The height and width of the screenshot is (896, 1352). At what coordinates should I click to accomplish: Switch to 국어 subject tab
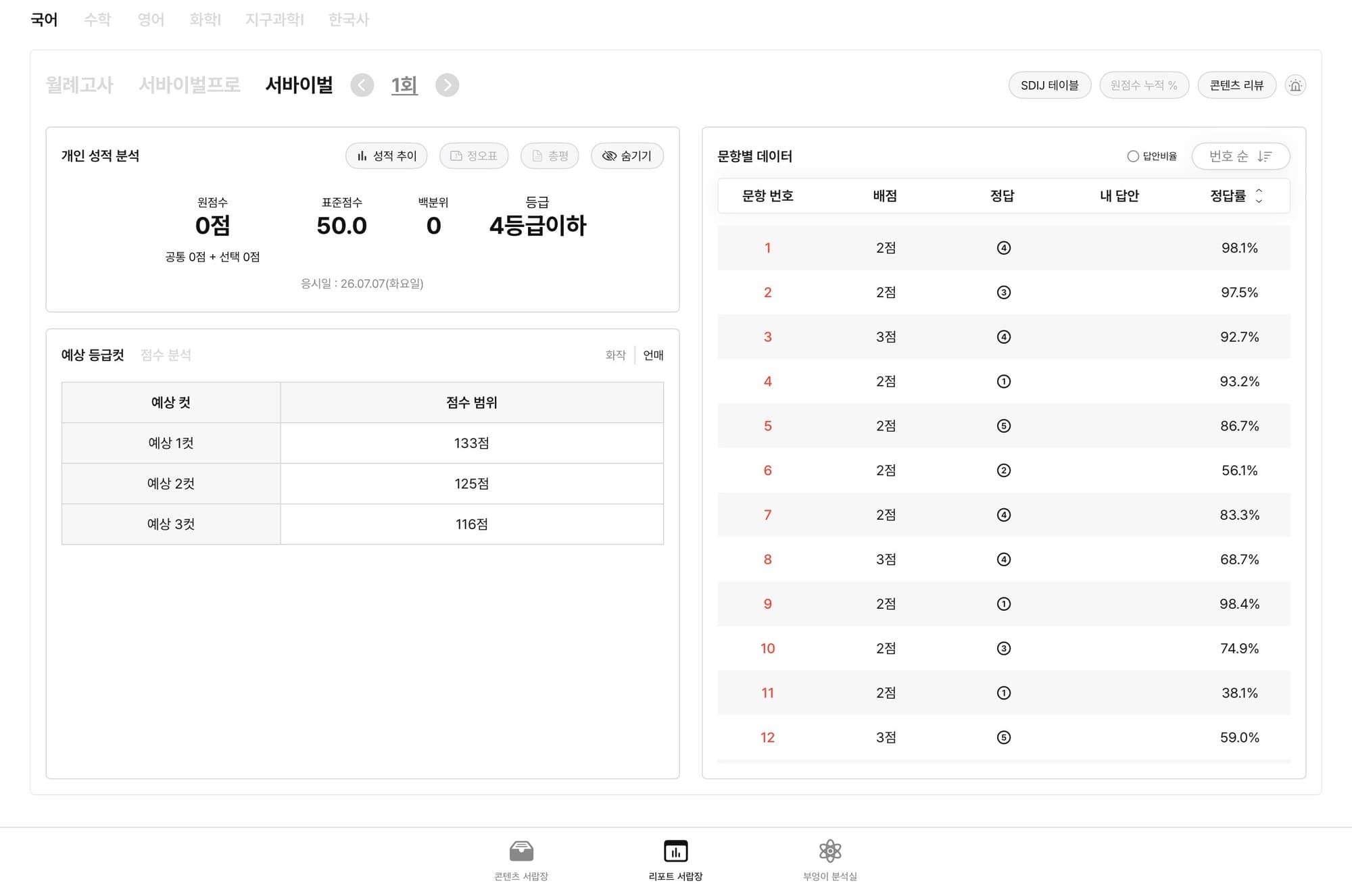click(44, 20)
